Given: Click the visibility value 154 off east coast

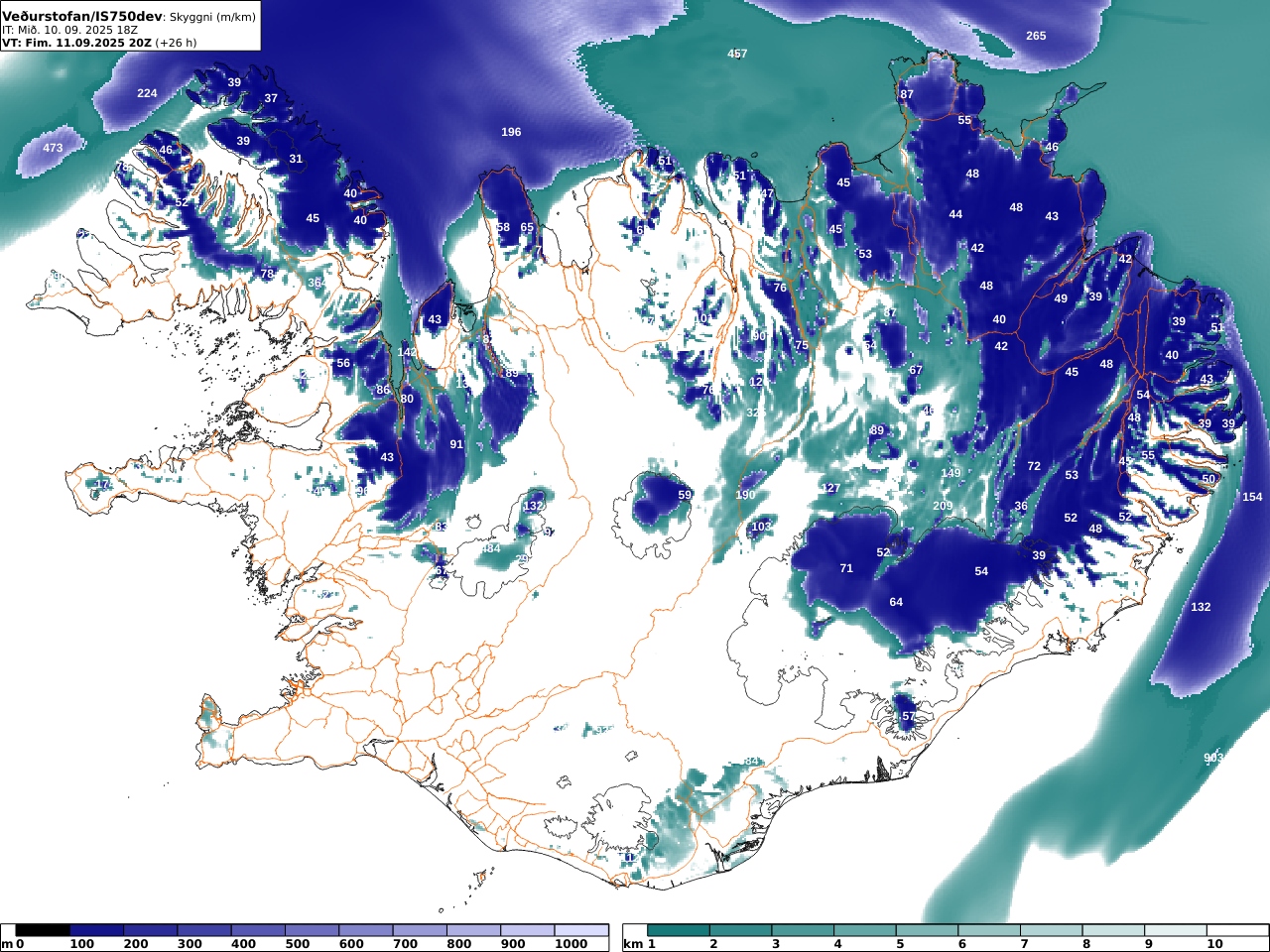Looking at the screenshot, I should click(1252, 497).
